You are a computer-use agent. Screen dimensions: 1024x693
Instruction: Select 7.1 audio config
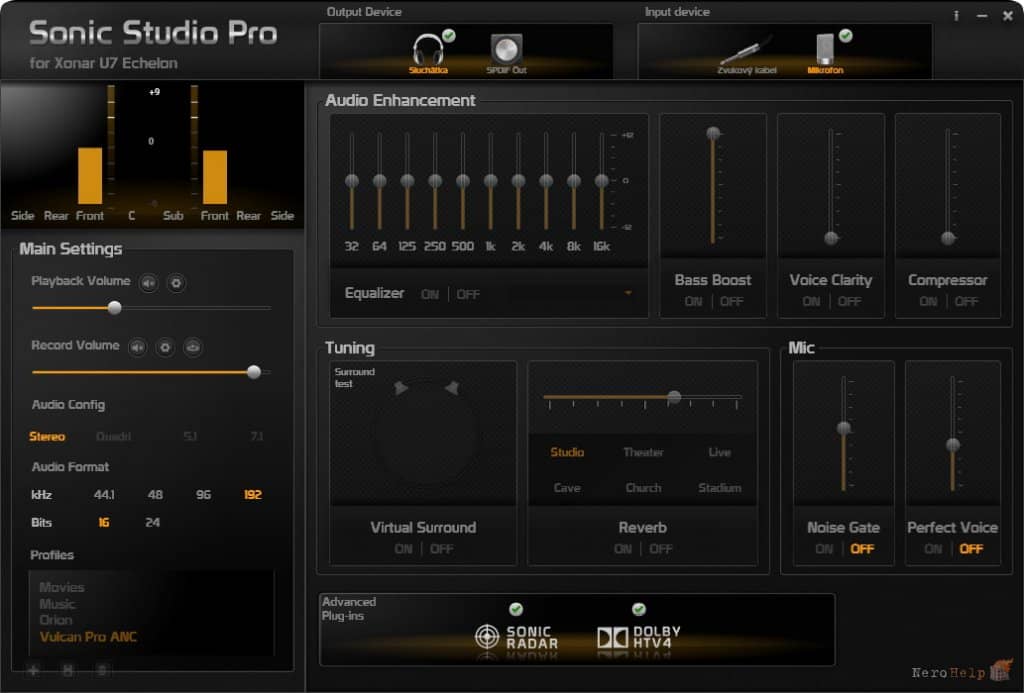(257, 436)
